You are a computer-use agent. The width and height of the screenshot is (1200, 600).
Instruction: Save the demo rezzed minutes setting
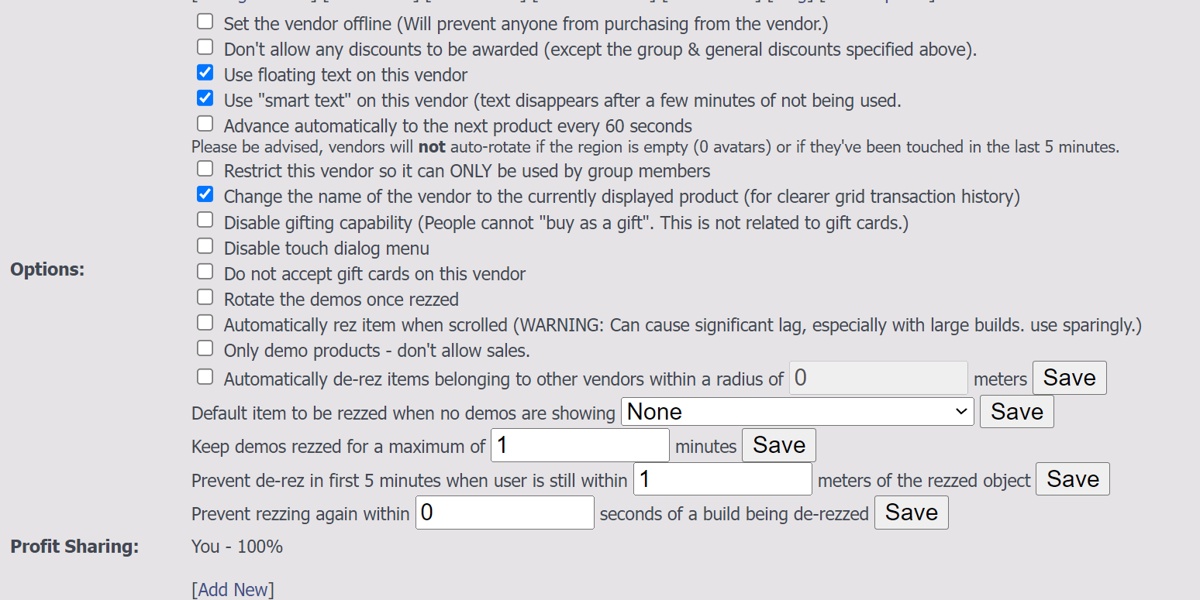tap(779, 445)
